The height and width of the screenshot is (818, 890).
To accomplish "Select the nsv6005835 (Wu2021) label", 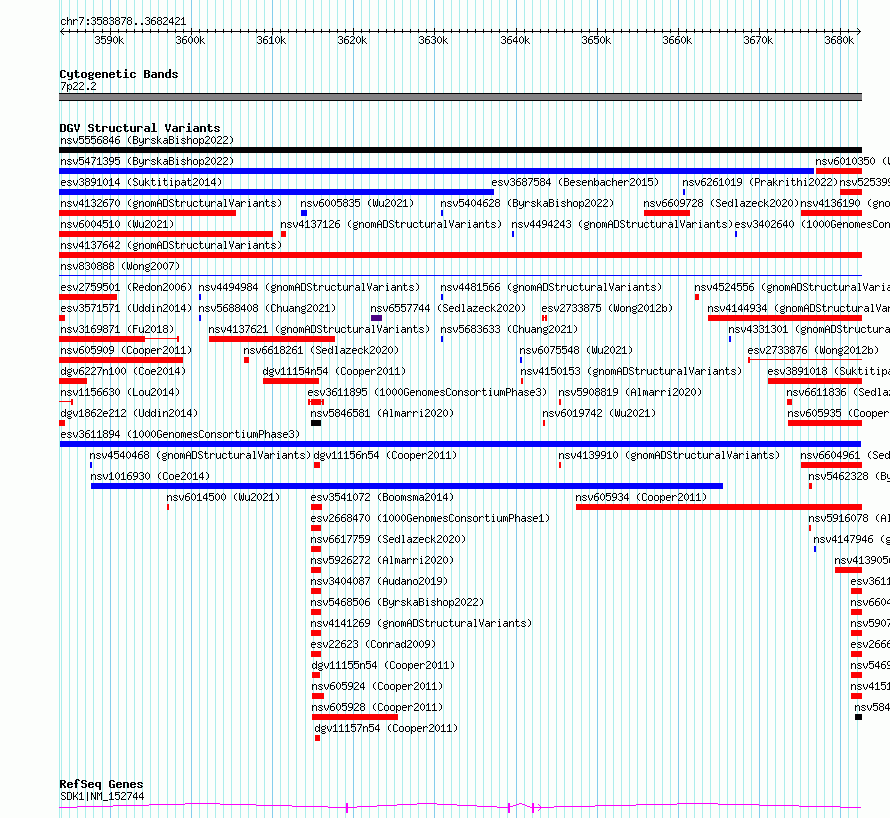I will [x=357, y=203].
